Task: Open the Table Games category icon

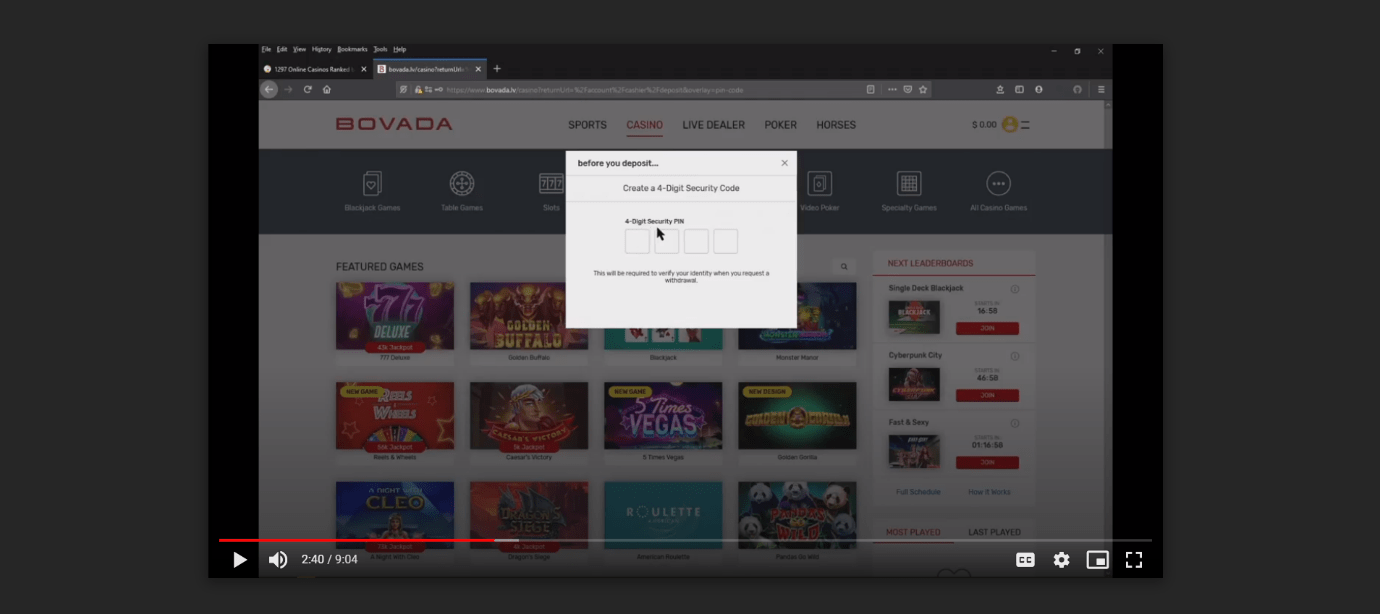Action: pos(462,184)
